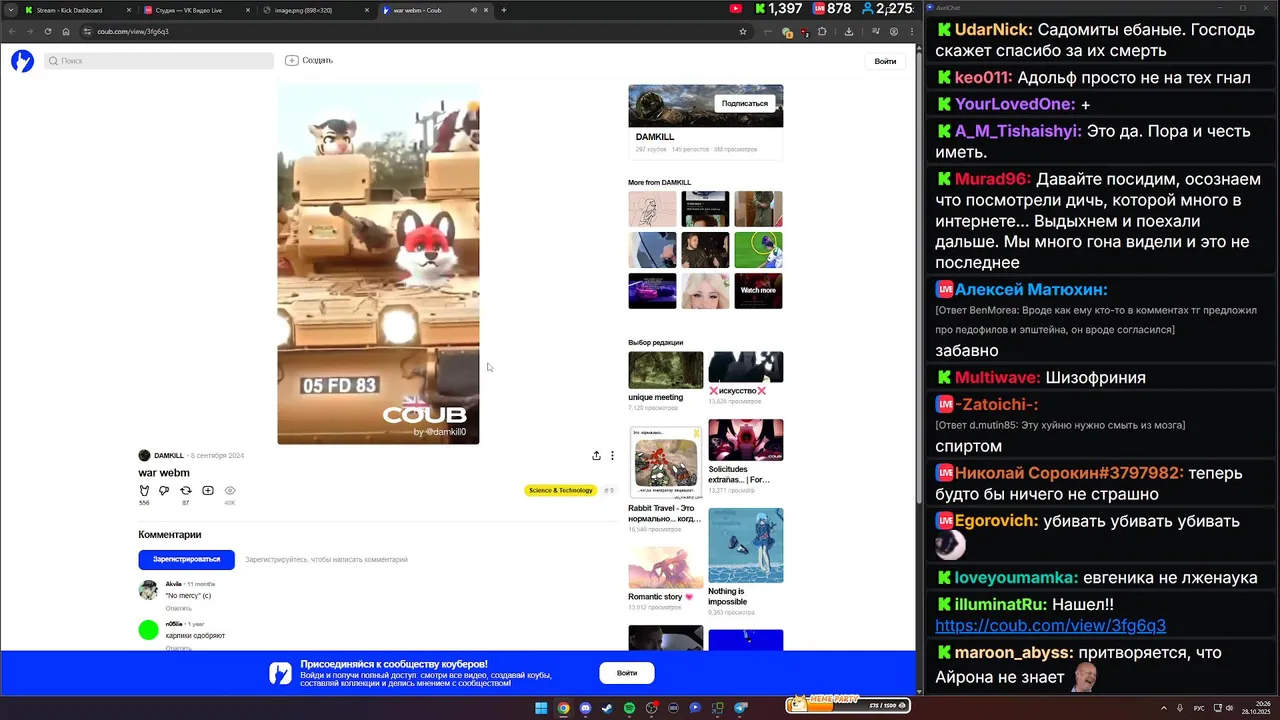Click Ответить under Akvile's comment
Viewport: 1280px width, 720px height.
pyautogui.click(x=179, y=608)
